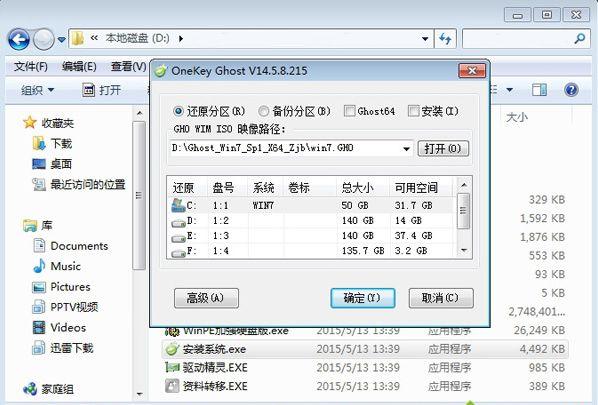Click the search magnifier icon
The width and height of the screenshot is (598, 405).
click(x=580, y=38)
